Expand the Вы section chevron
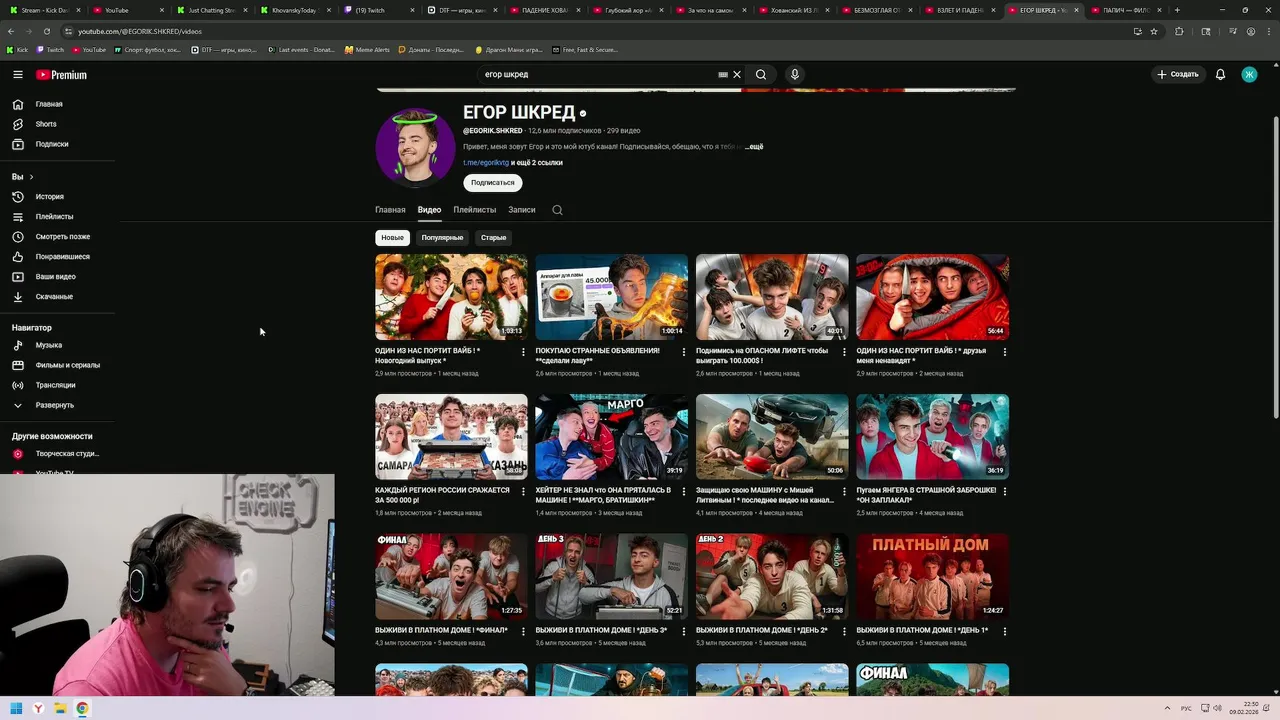 [31, 177]
